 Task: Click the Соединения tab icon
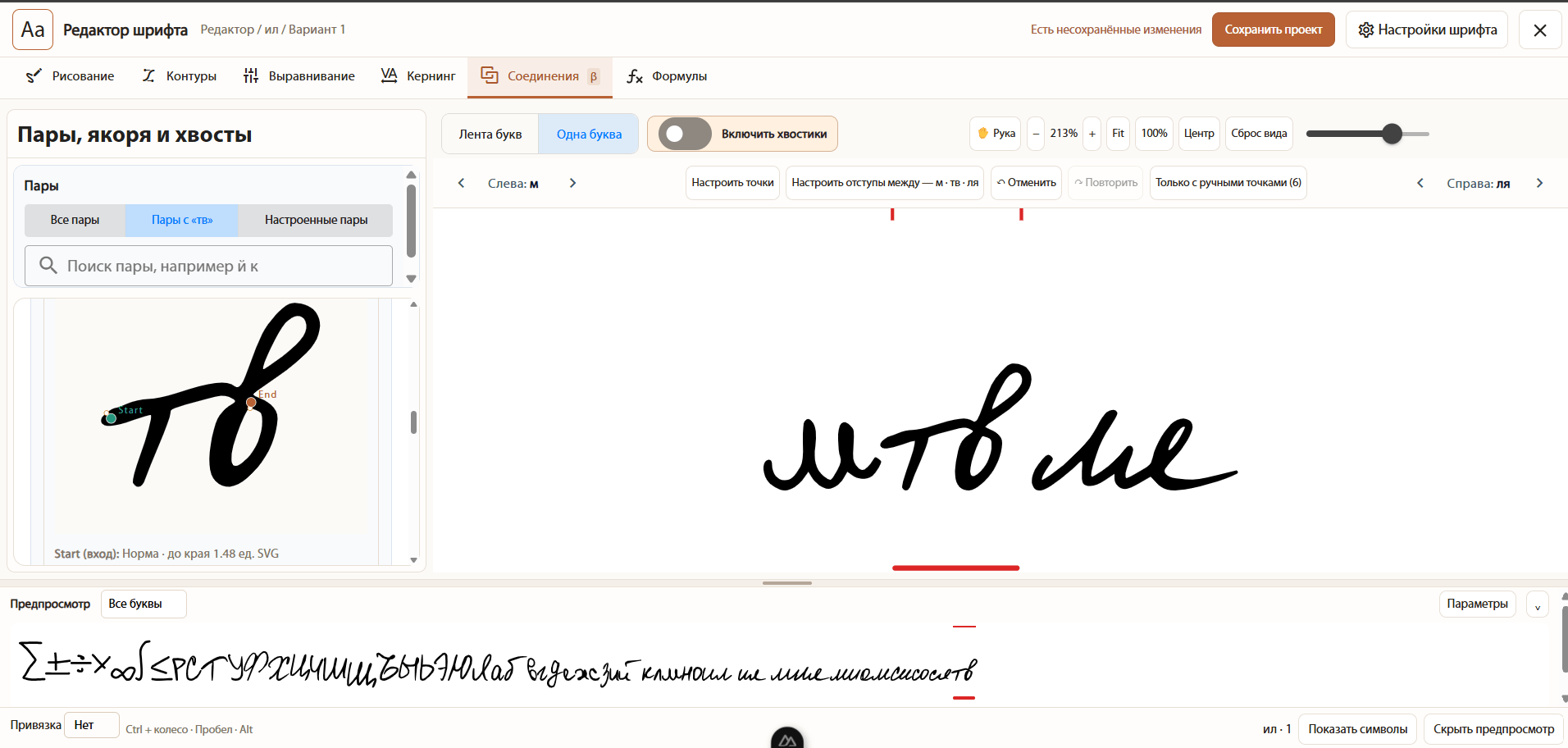pyautogui.click(x=490, y=75)
